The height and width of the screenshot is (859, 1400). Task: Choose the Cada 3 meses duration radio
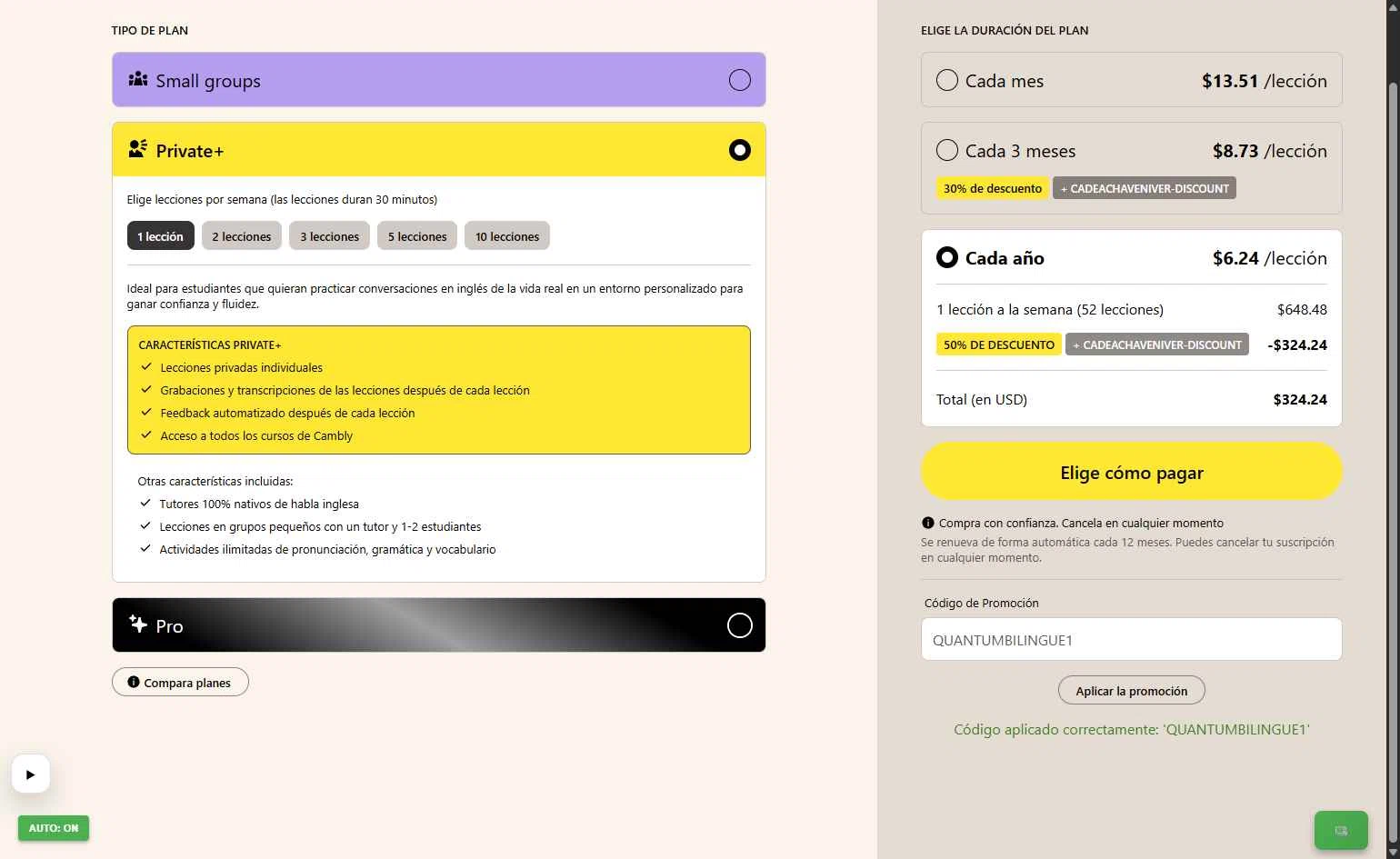coord(947,150)
